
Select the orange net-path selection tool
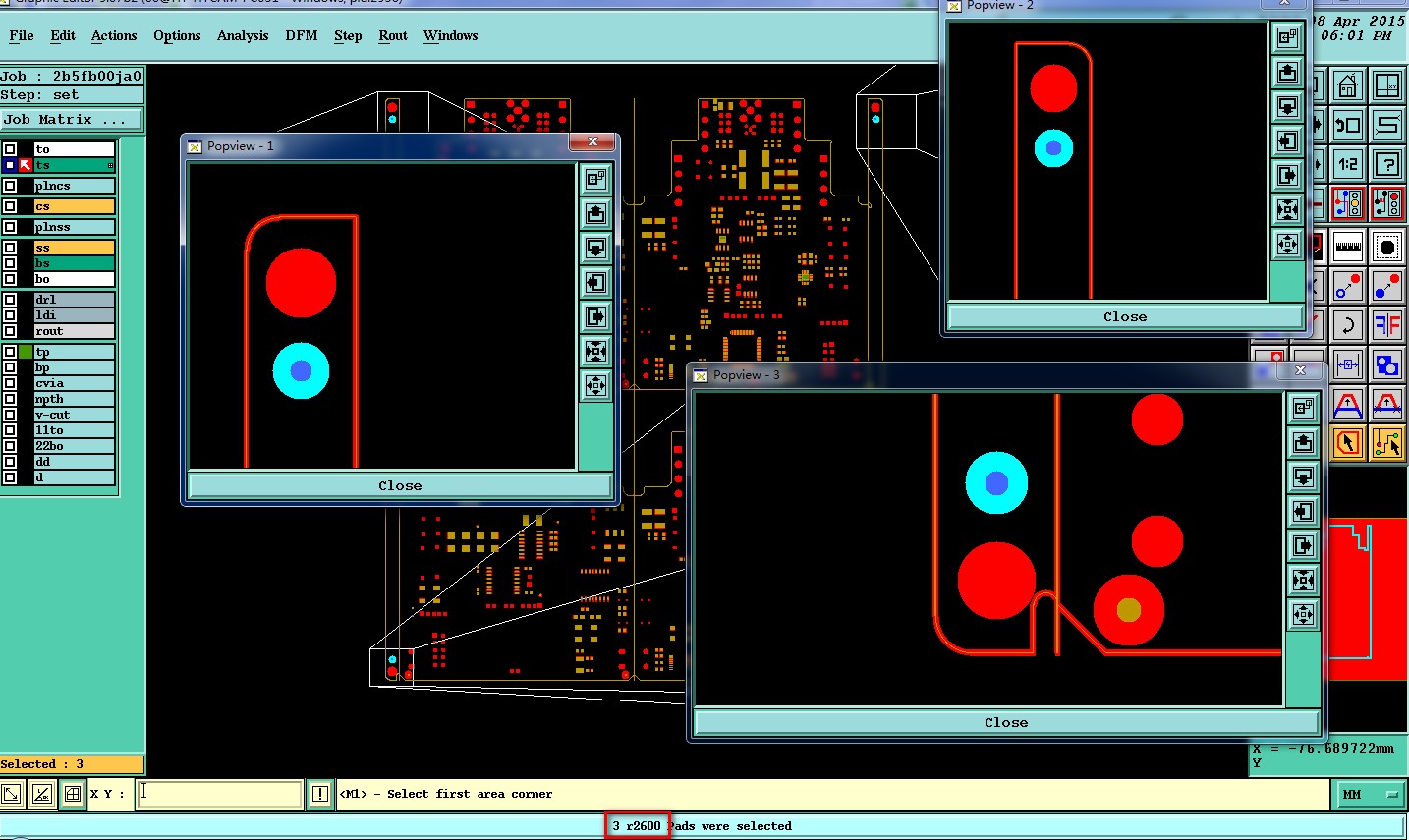click(1387, 443)
